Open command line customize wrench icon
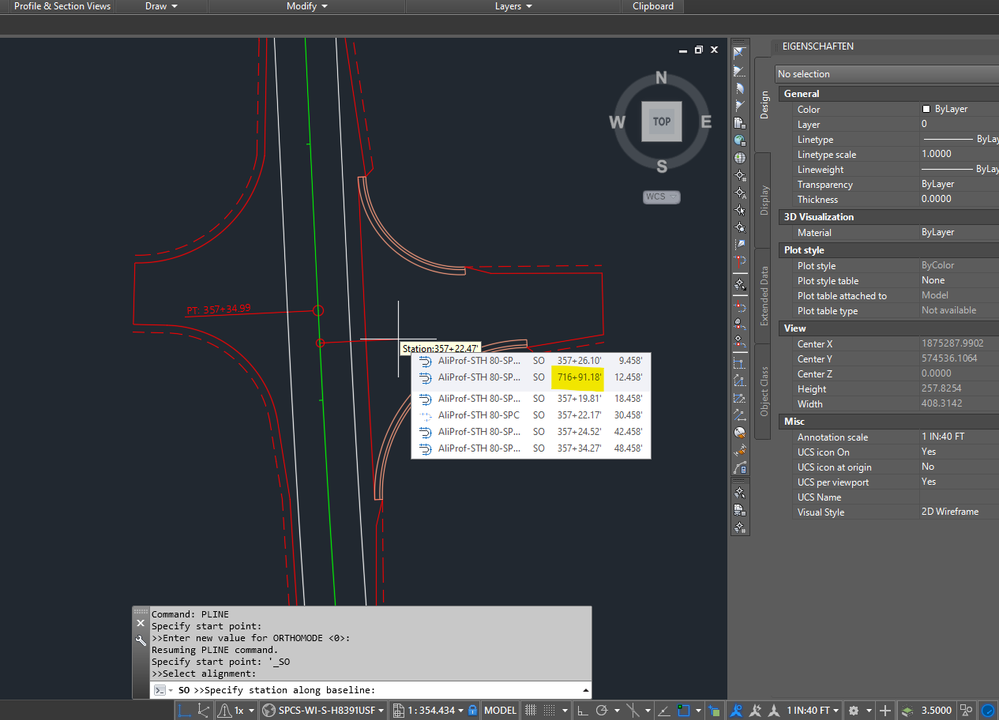The width and height of the screenshot is (999, 720). (141, 640)
